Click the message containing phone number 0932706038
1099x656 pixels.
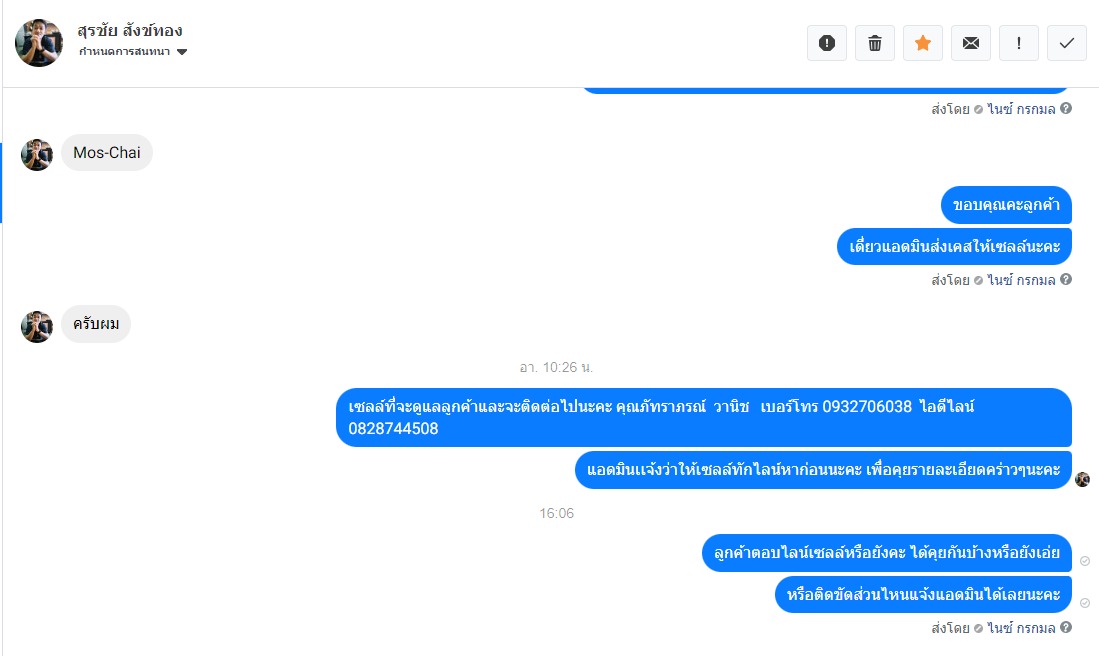click(x=704, y=418)
